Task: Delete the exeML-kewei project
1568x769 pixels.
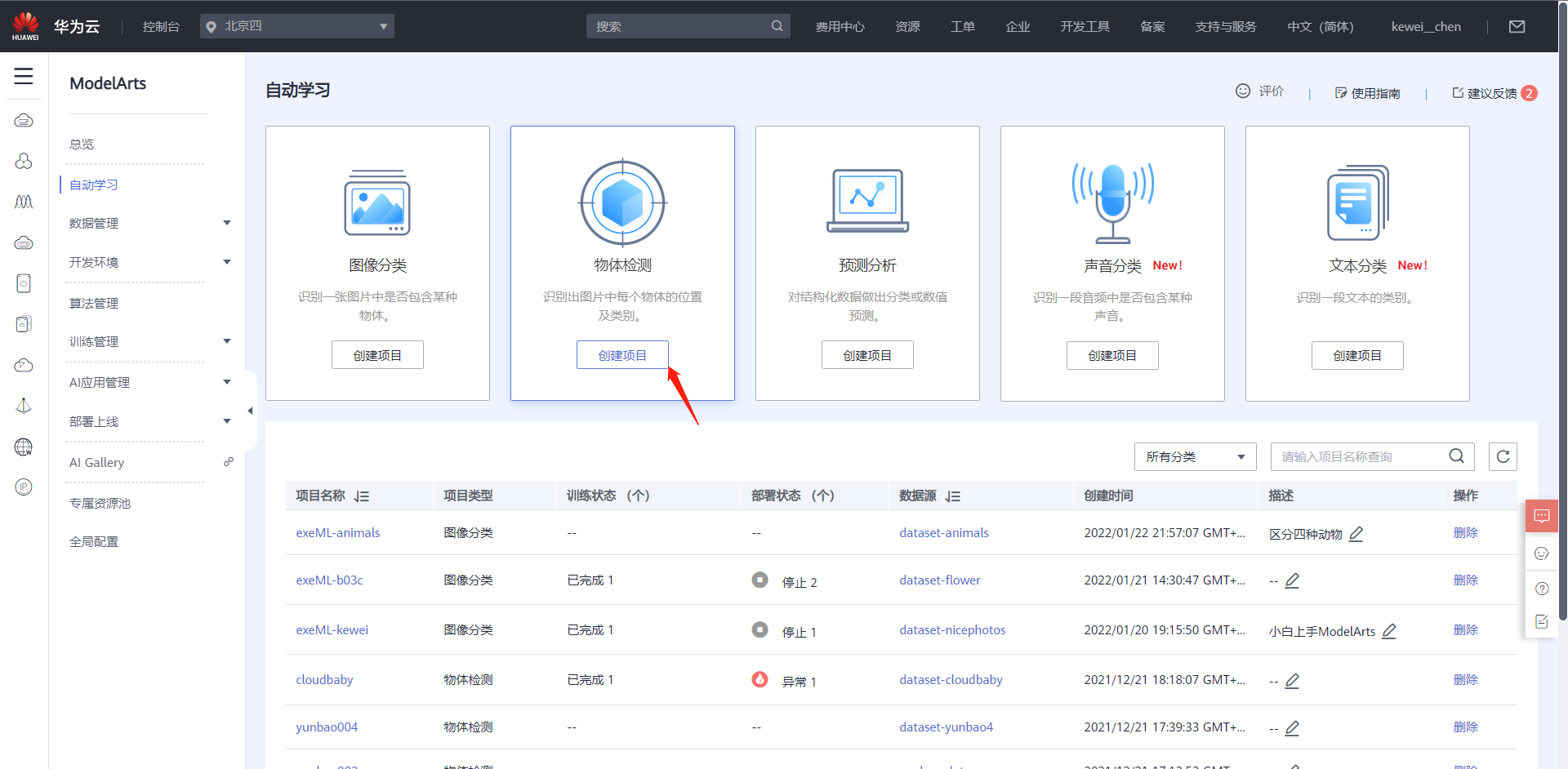Action: 1466,629
